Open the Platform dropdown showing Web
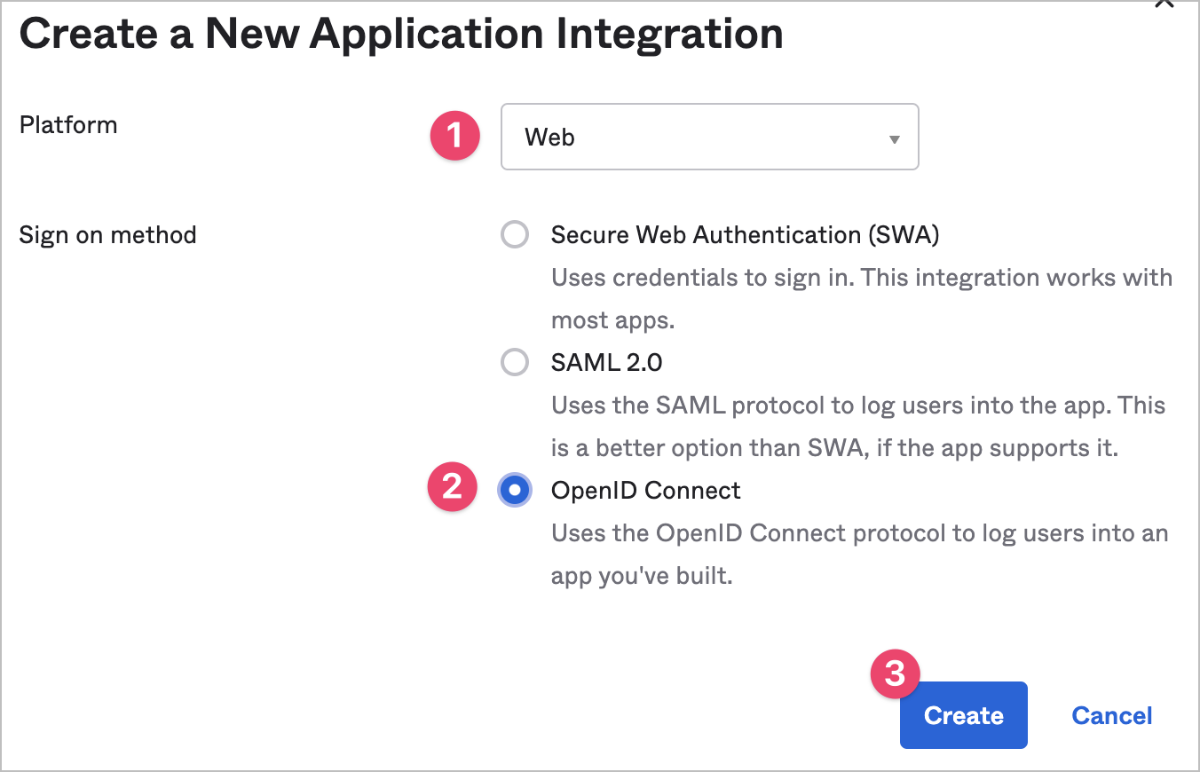The height and width of the screenshot is (772, 1200). [x=708, y=137]
